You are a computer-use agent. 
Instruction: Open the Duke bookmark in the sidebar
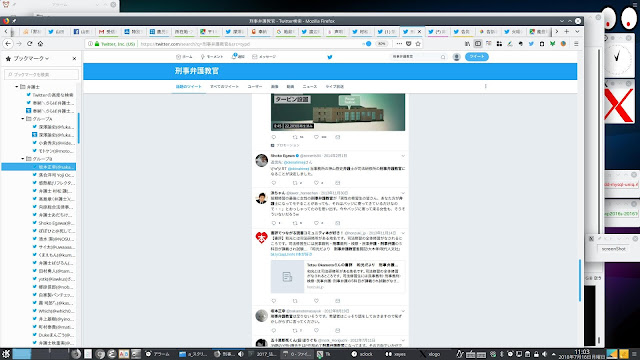(x=53, y=335)
